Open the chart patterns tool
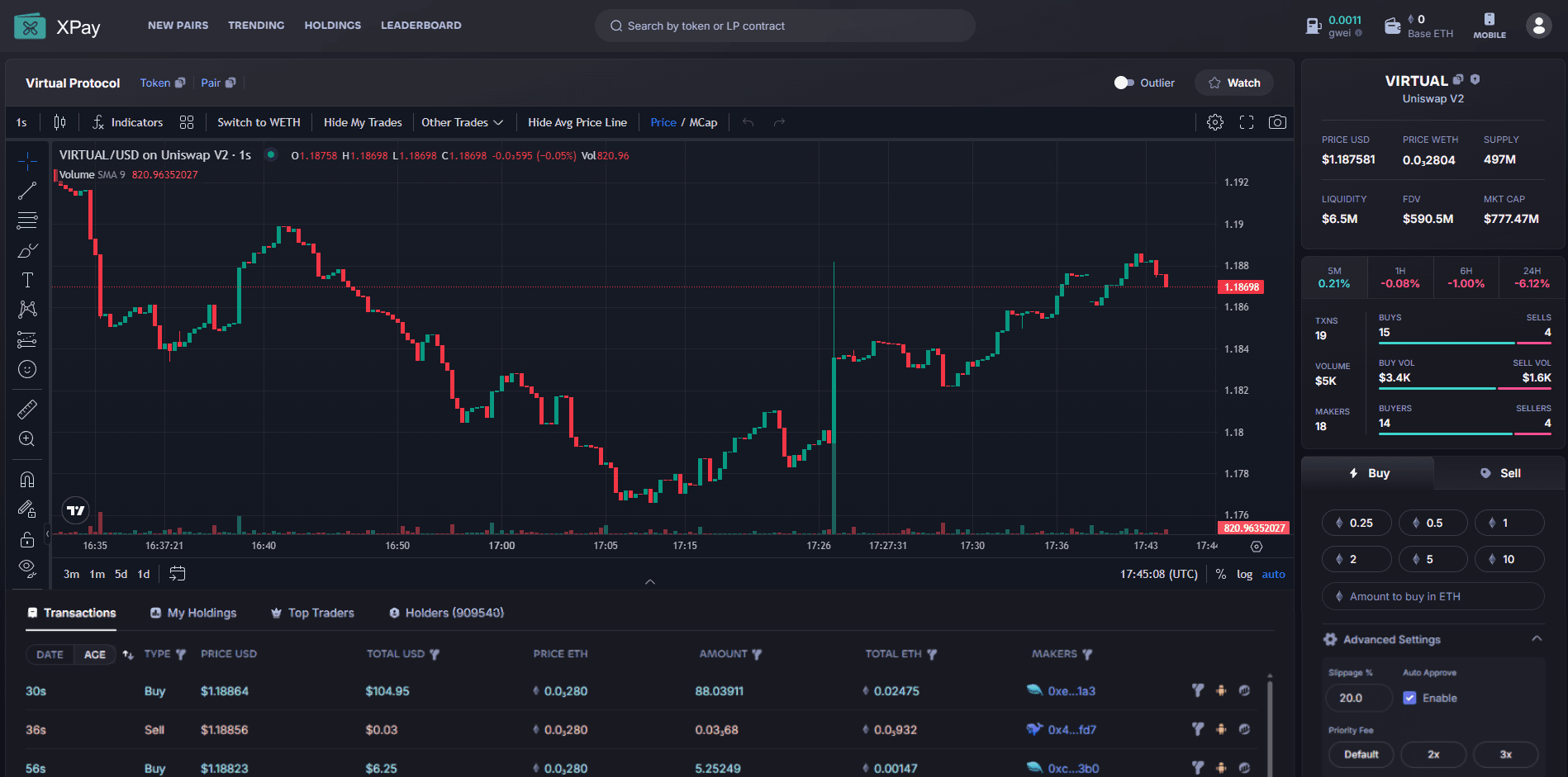The height and width of the screenshot is (777, 1568). coord(27,310)
